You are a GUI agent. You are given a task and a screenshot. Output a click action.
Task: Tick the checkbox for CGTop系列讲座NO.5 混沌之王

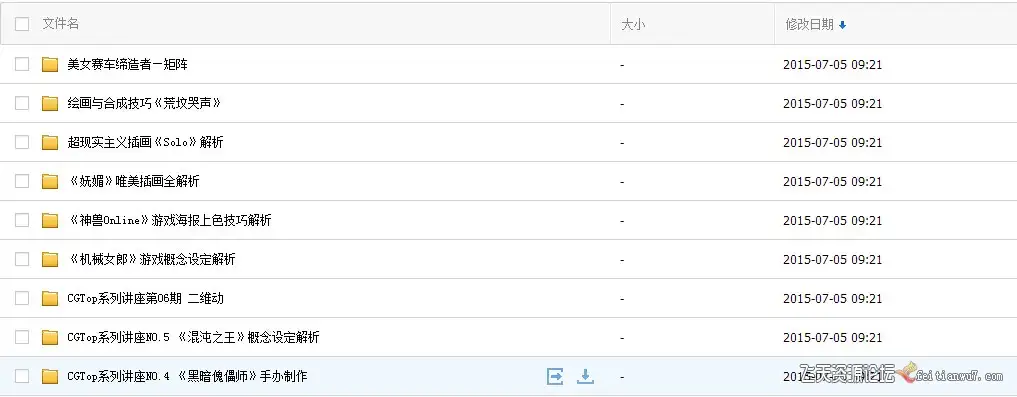[22, 337]
